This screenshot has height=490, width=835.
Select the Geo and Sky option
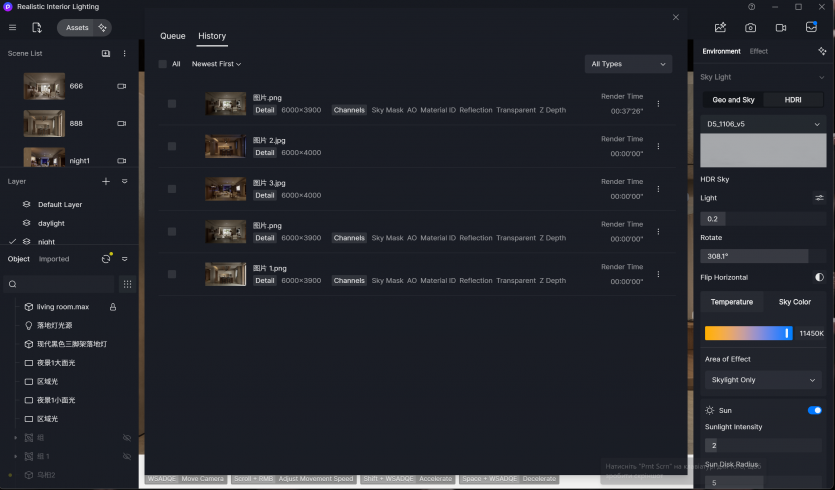click(x=732, y=100)
